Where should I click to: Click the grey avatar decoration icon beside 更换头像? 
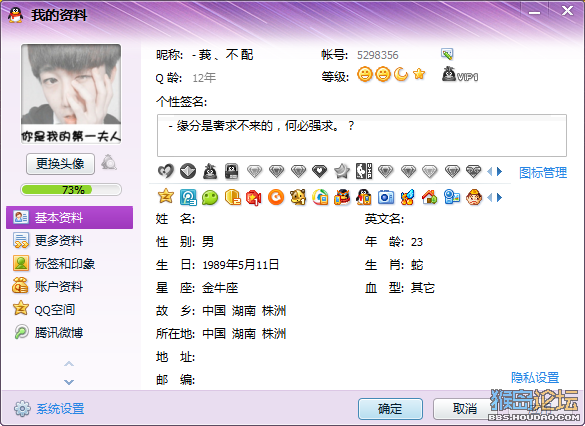coord(109,163)
